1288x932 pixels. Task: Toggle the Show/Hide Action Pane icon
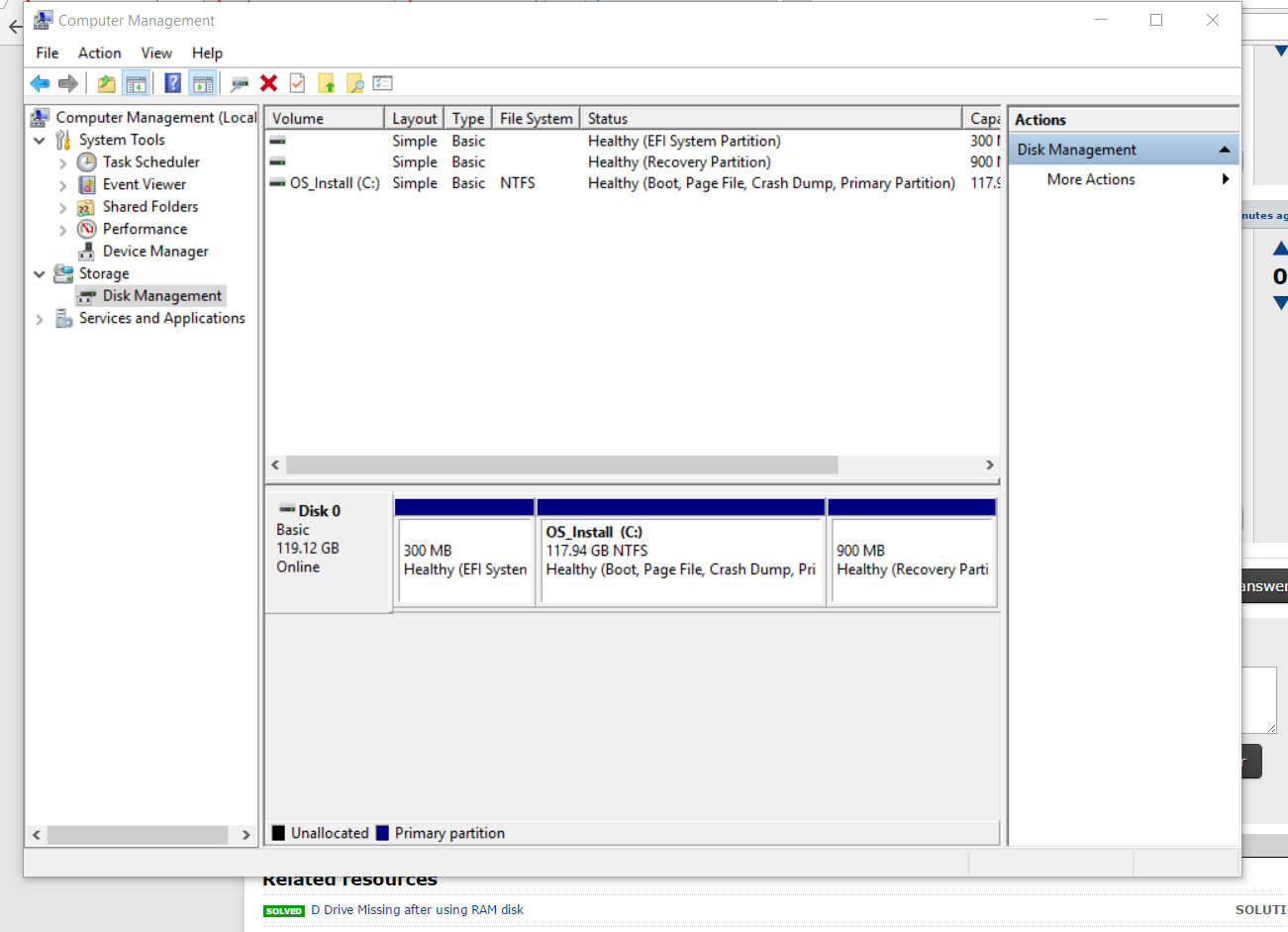click(x=203, y=84)
